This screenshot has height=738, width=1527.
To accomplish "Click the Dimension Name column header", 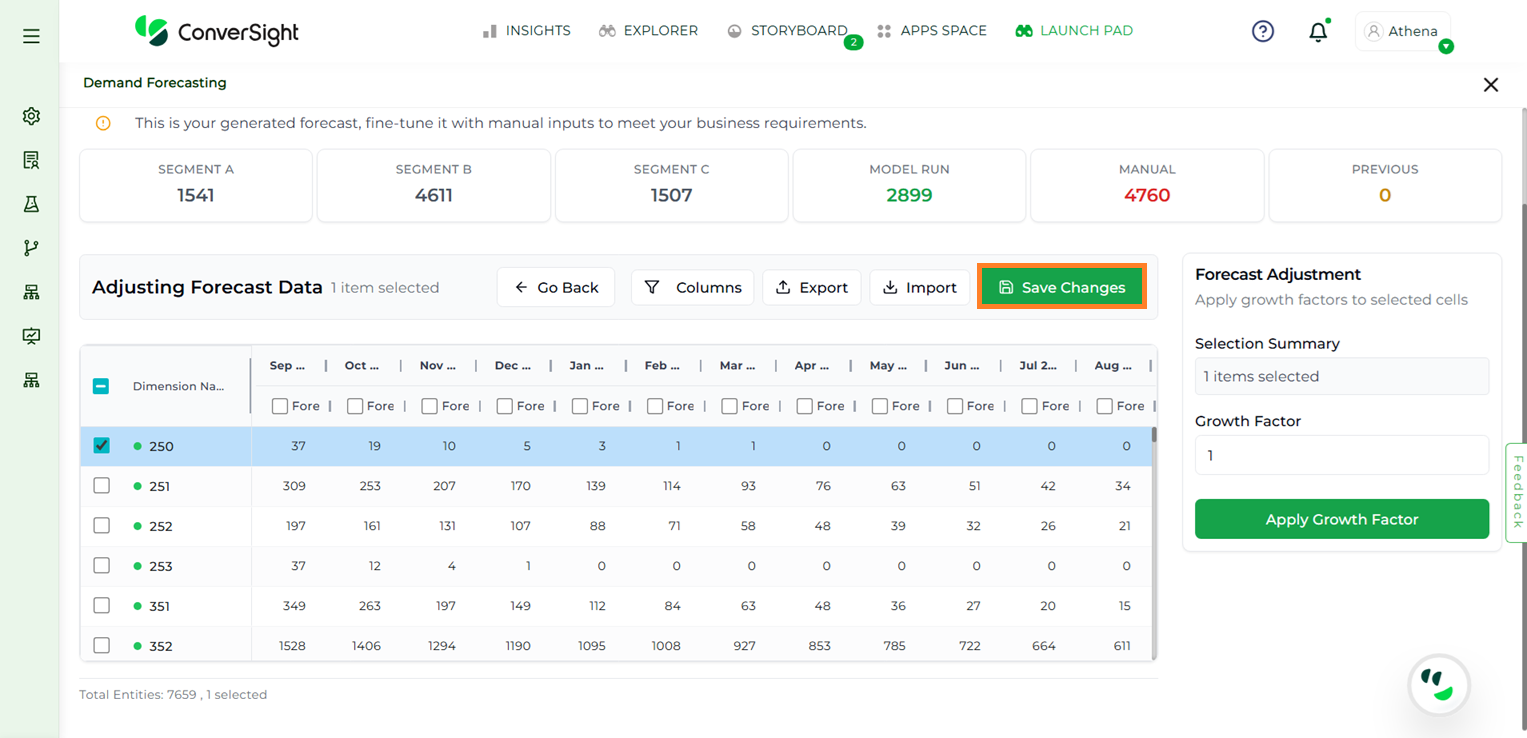I will 178,386.
